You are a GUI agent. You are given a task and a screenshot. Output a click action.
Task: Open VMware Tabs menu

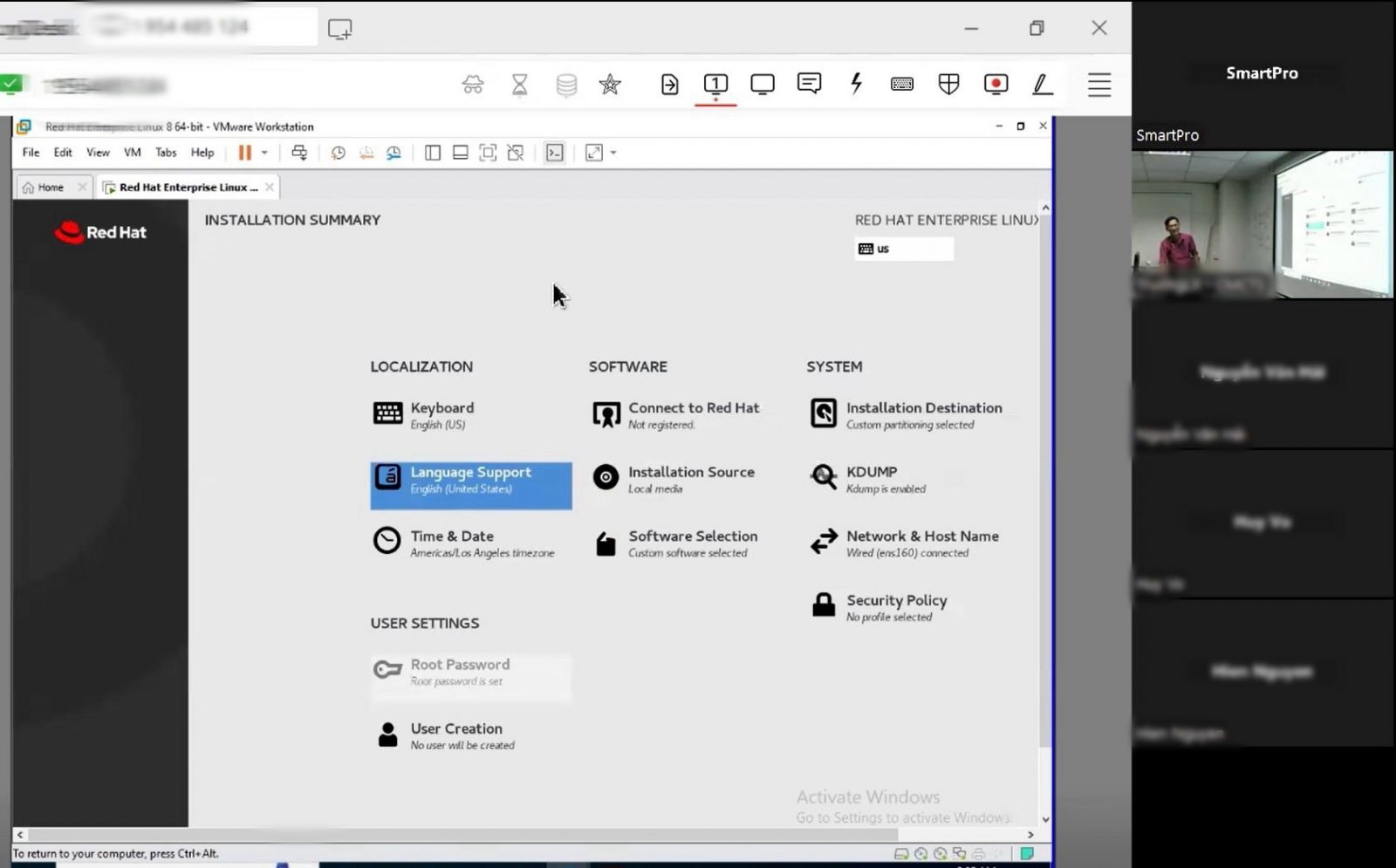pyautogui.click(x=166, y=153)
